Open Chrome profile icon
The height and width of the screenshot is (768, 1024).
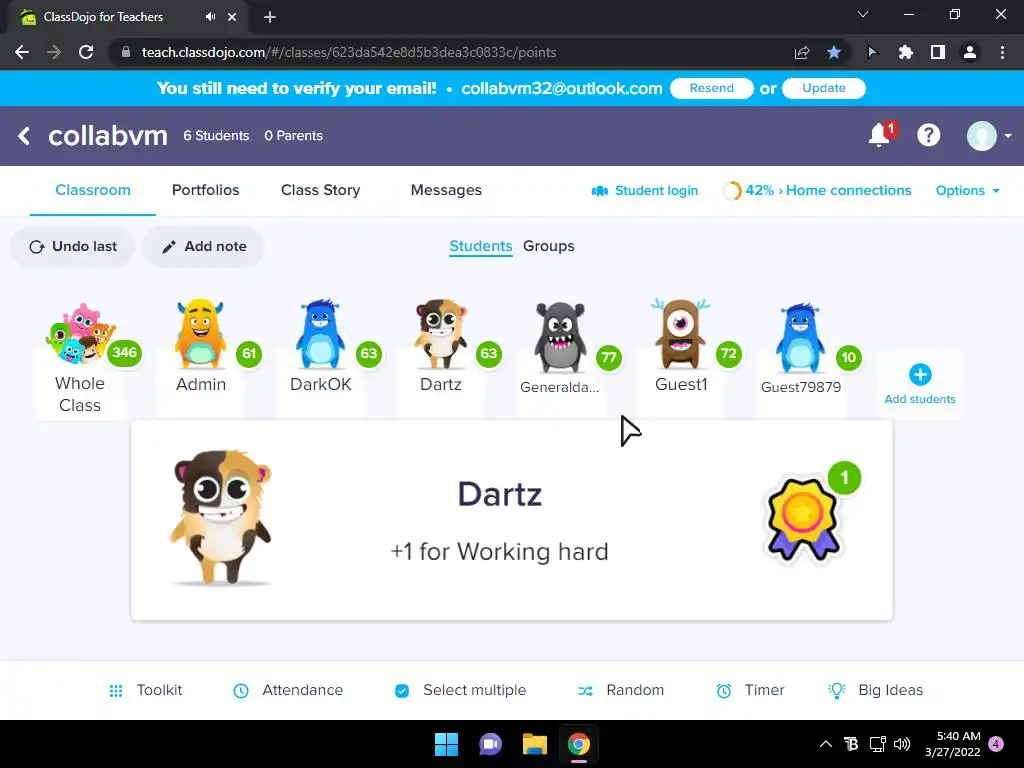coord(970,52)
